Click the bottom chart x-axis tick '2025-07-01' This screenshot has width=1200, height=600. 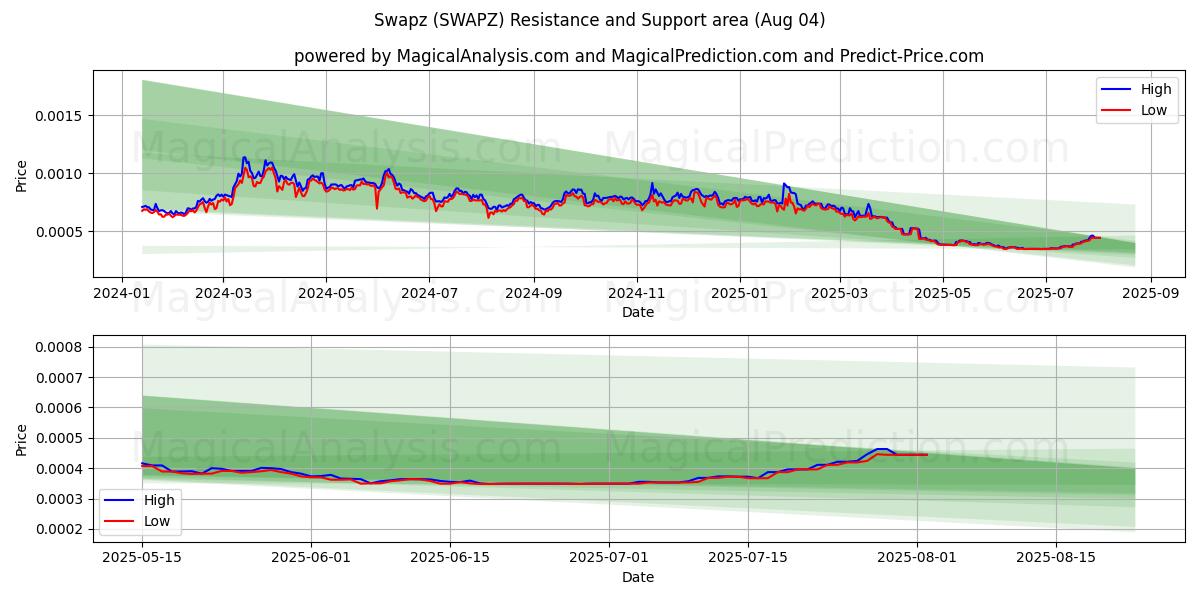coord(609,559)
